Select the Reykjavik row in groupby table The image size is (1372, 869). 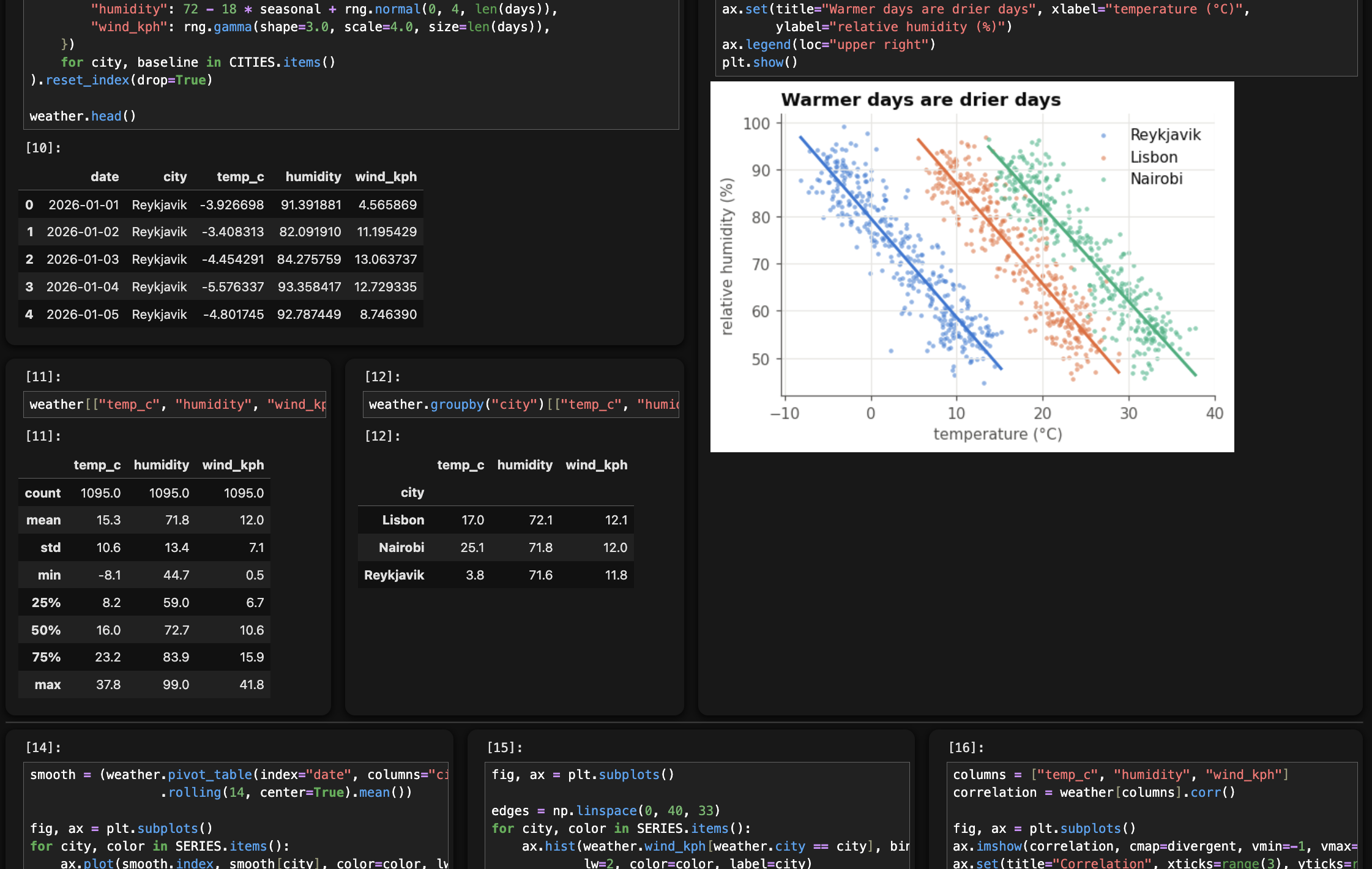click(x=496, y=575)
